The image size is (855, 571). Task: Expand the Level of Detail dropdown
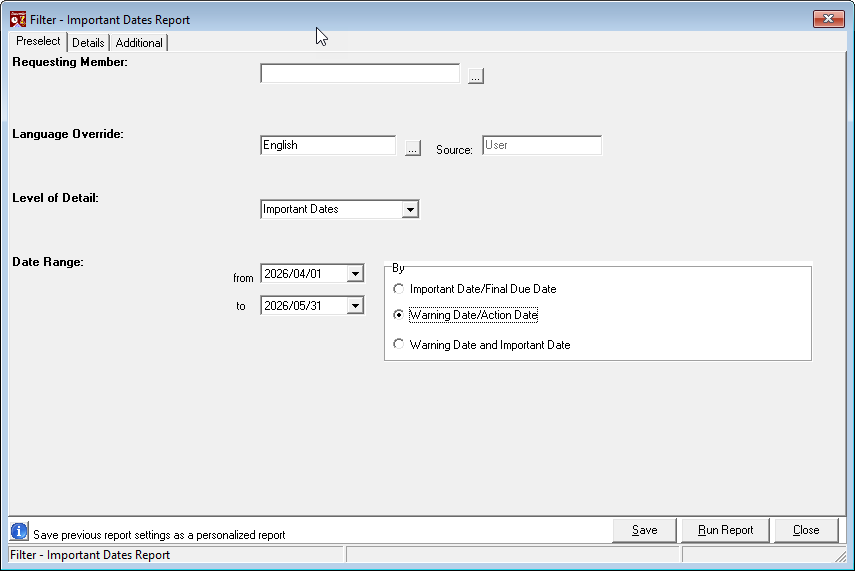(410, 209)
